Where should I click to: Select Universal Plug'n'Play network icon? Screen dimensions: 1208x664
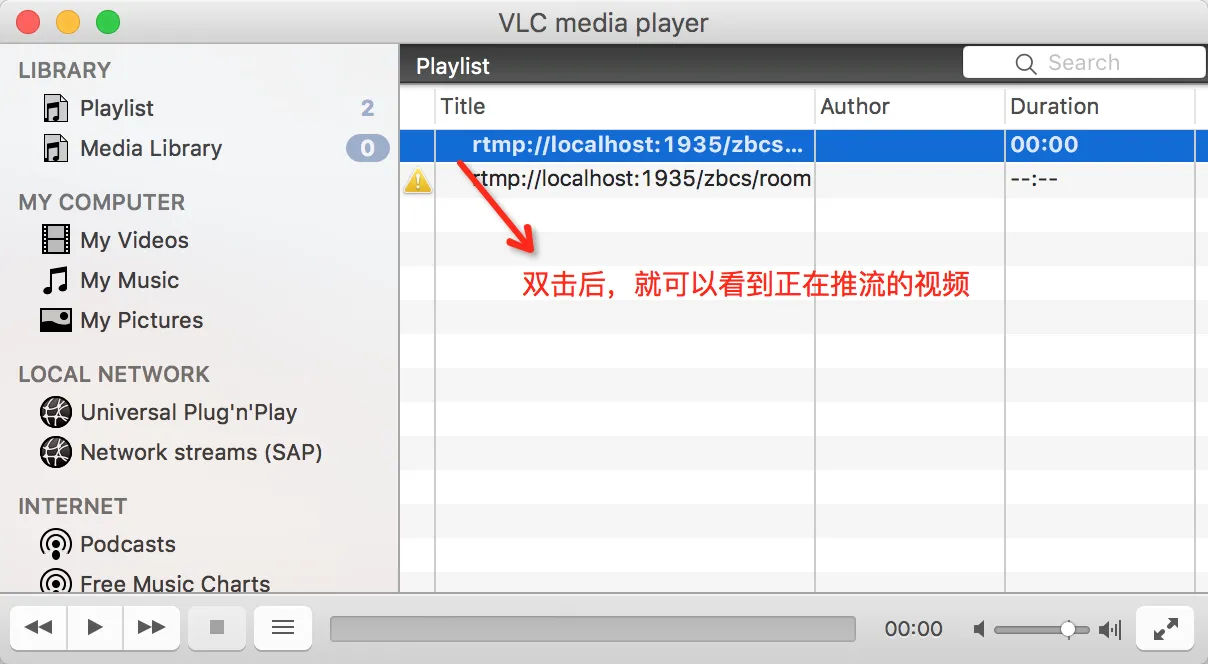coord(56,412)
